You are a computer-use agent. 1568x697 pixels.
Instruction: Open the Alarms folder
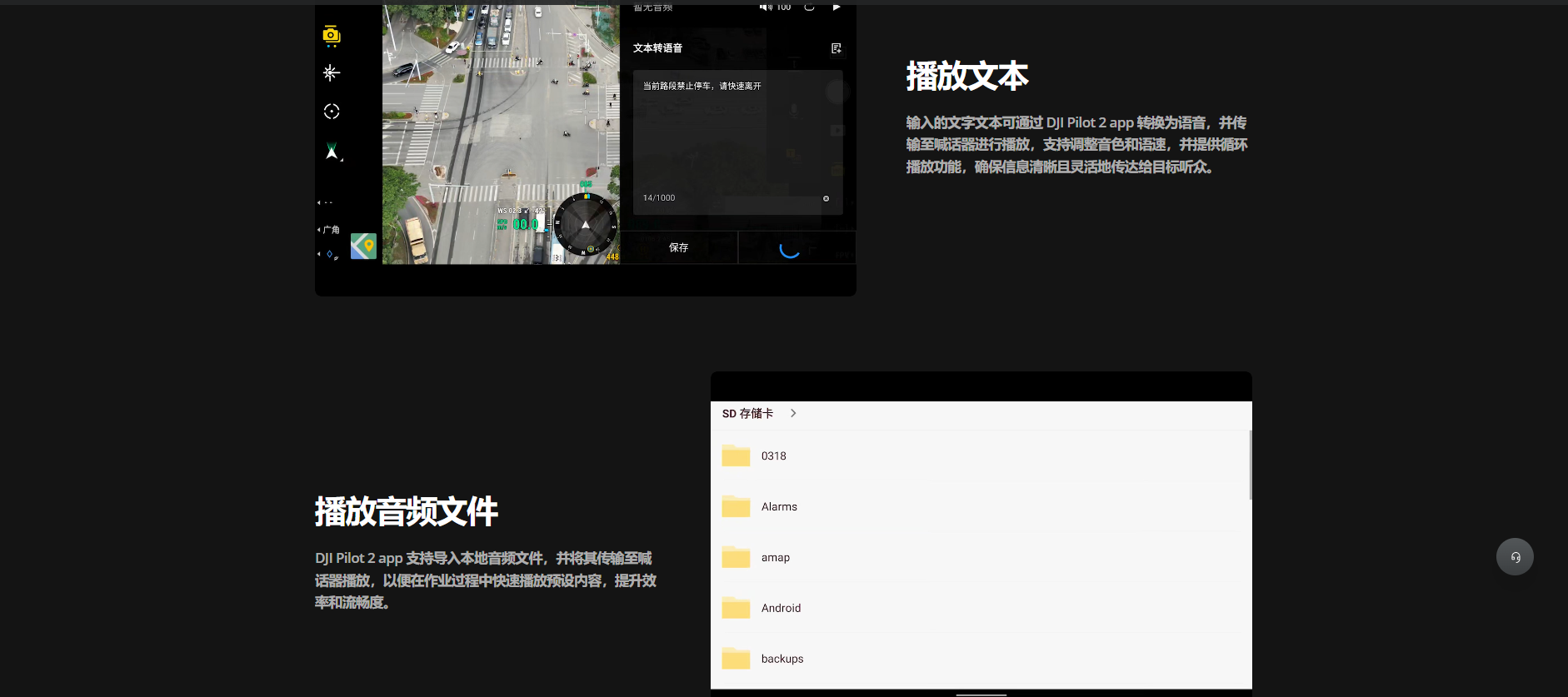point(779,507)
